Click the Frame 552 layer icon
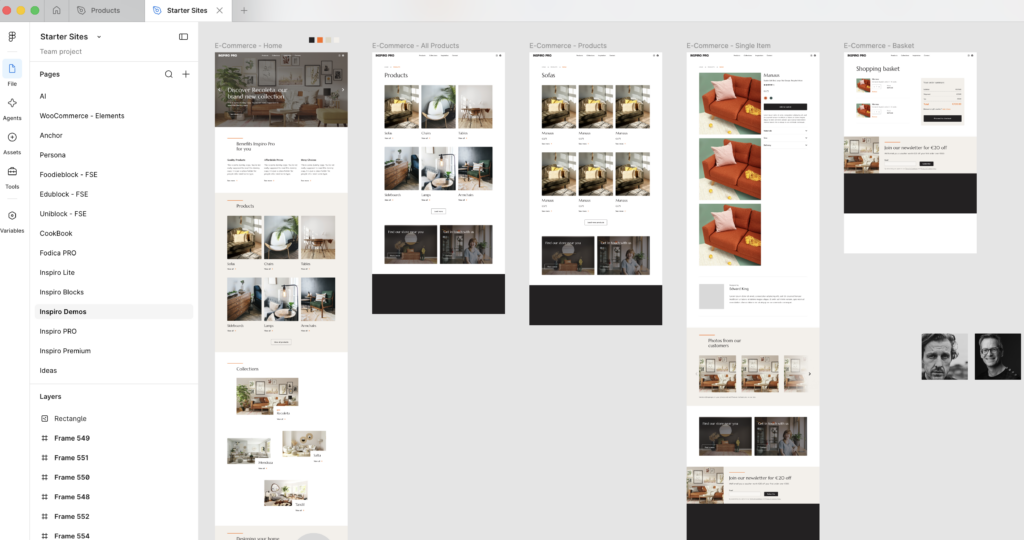Viewport: 1024px width, 540px height. click(x=44, y=516)
